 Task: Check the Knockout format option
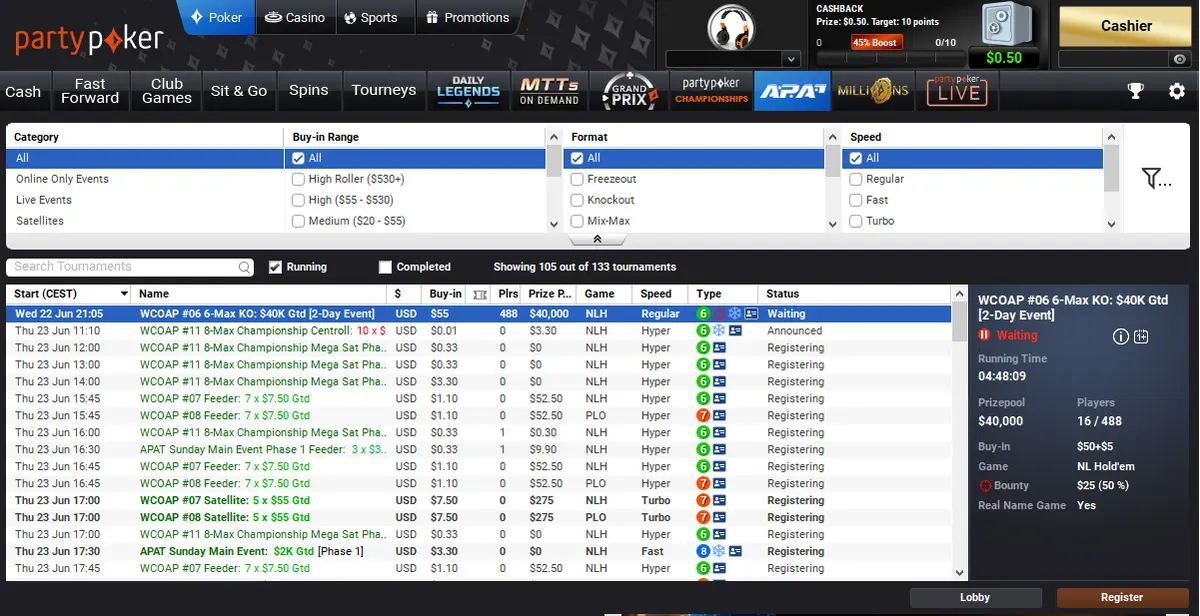click(x=577, y=200)
